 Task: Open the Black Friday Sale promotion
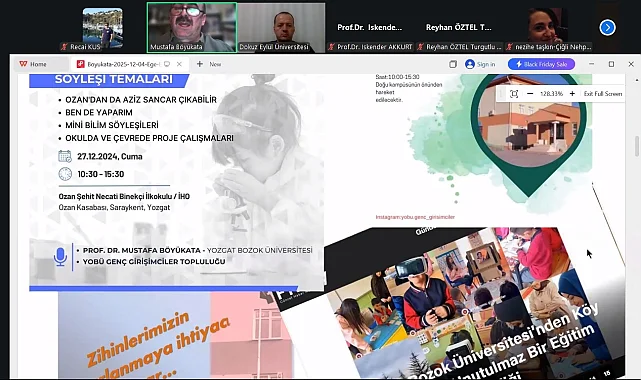[x=541, y=64]
